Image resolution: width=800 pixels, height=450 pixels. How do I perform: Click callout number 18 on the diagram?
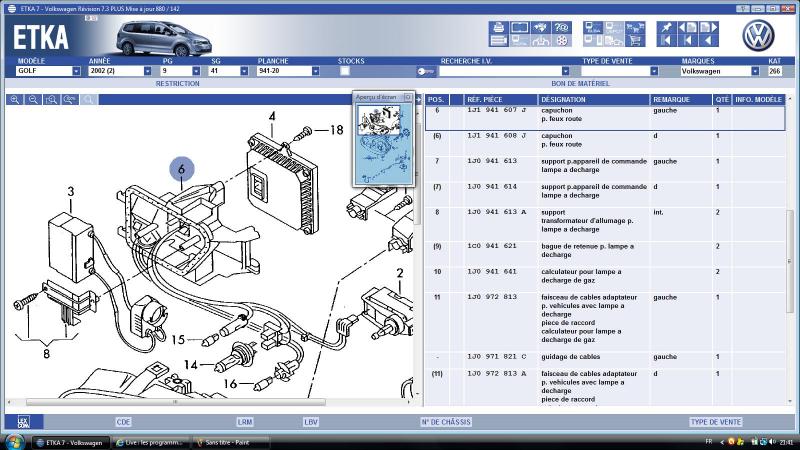coord(336,130)
